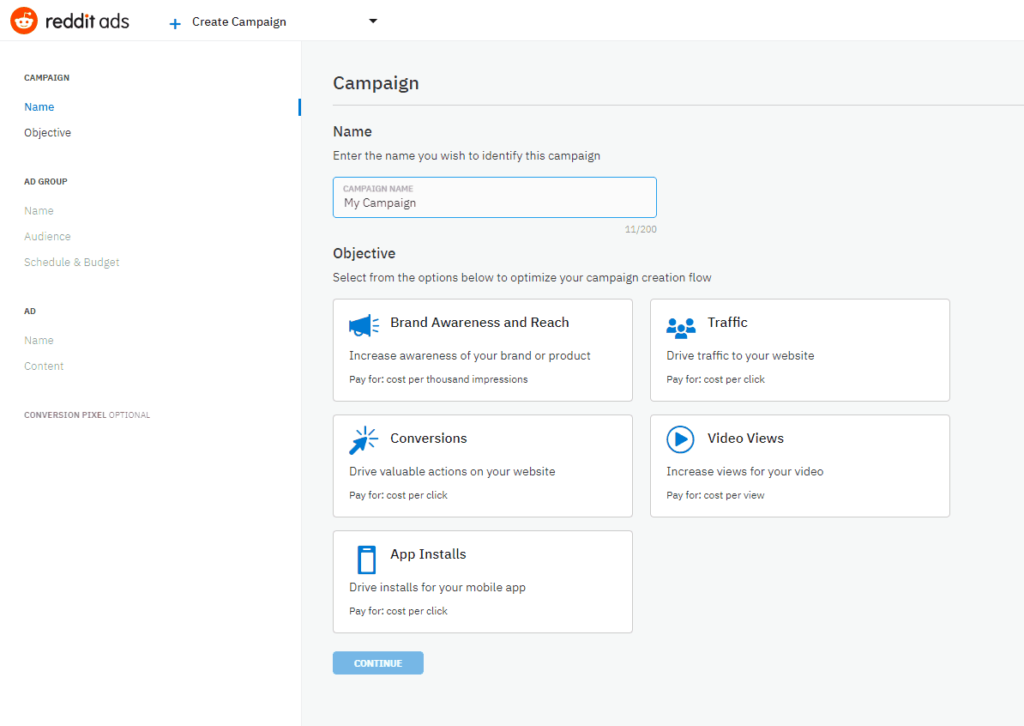Viewport: 1024px width, 726px height.
Task: Open Name under Ad Group section
Action: click(x=39, y=211)
